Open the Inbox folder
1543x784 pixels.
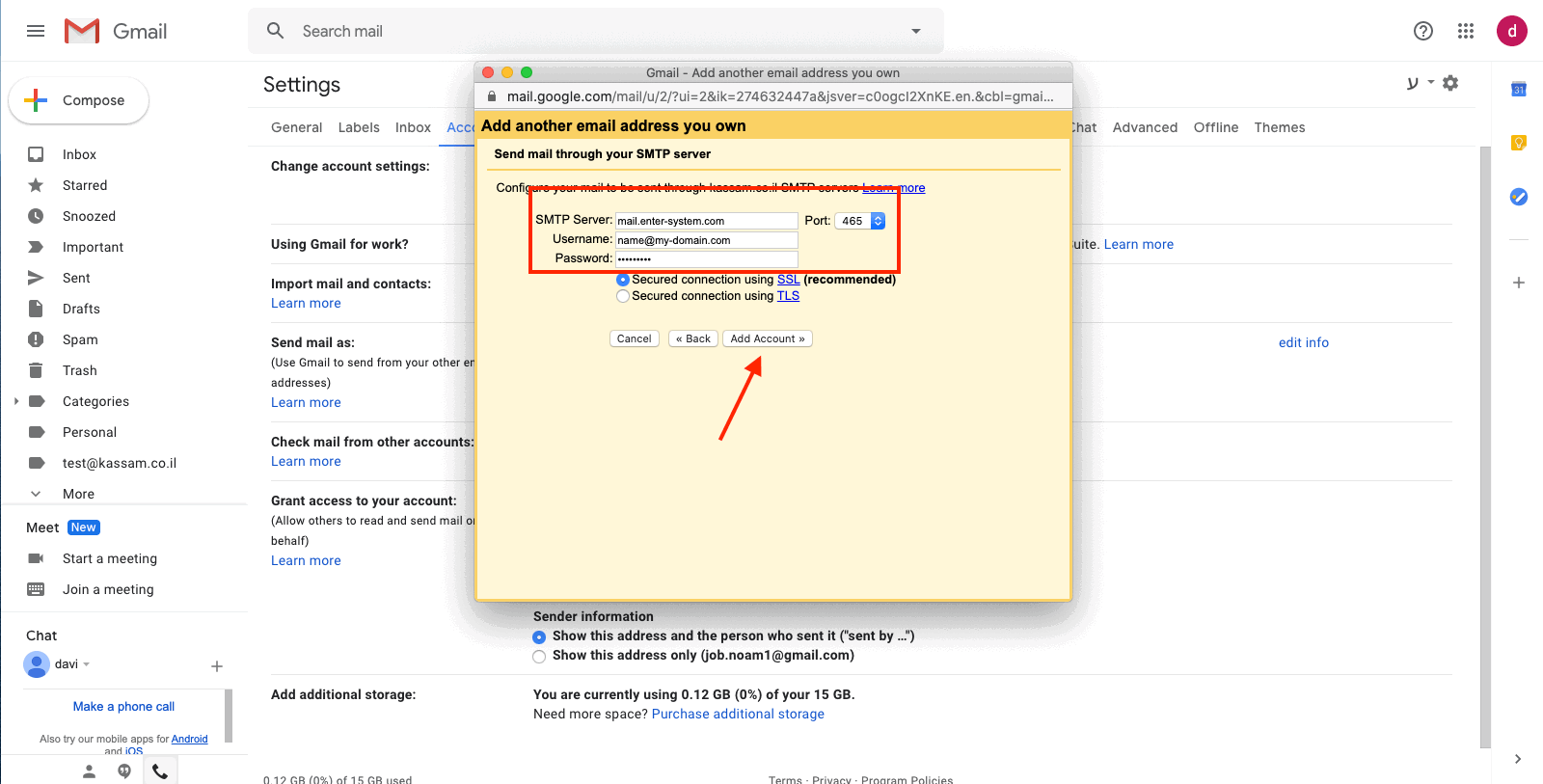pyautogui.click(x=79, y=154)
